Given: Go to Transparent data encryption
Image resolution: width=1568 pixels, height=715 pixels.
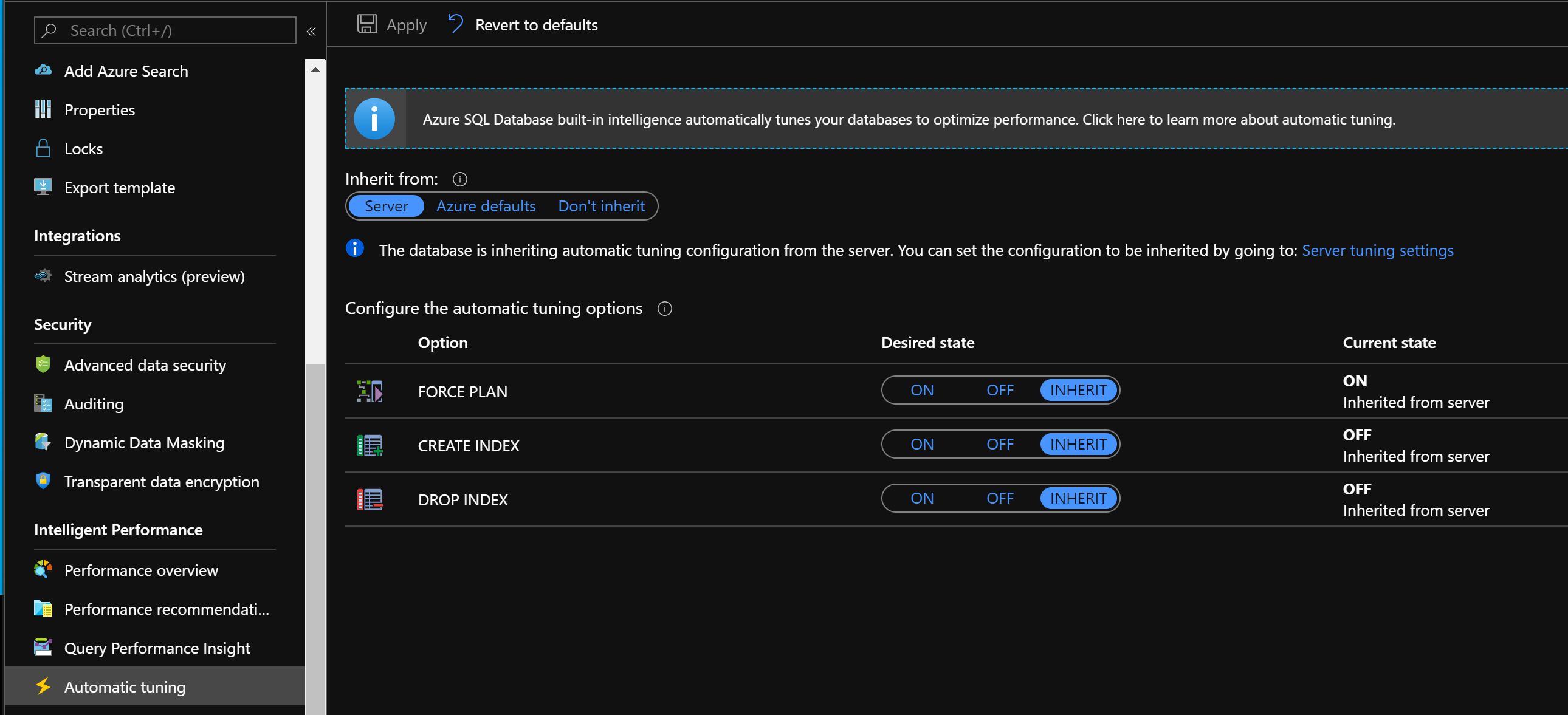Looking at the screenshot, I should 161,482.
